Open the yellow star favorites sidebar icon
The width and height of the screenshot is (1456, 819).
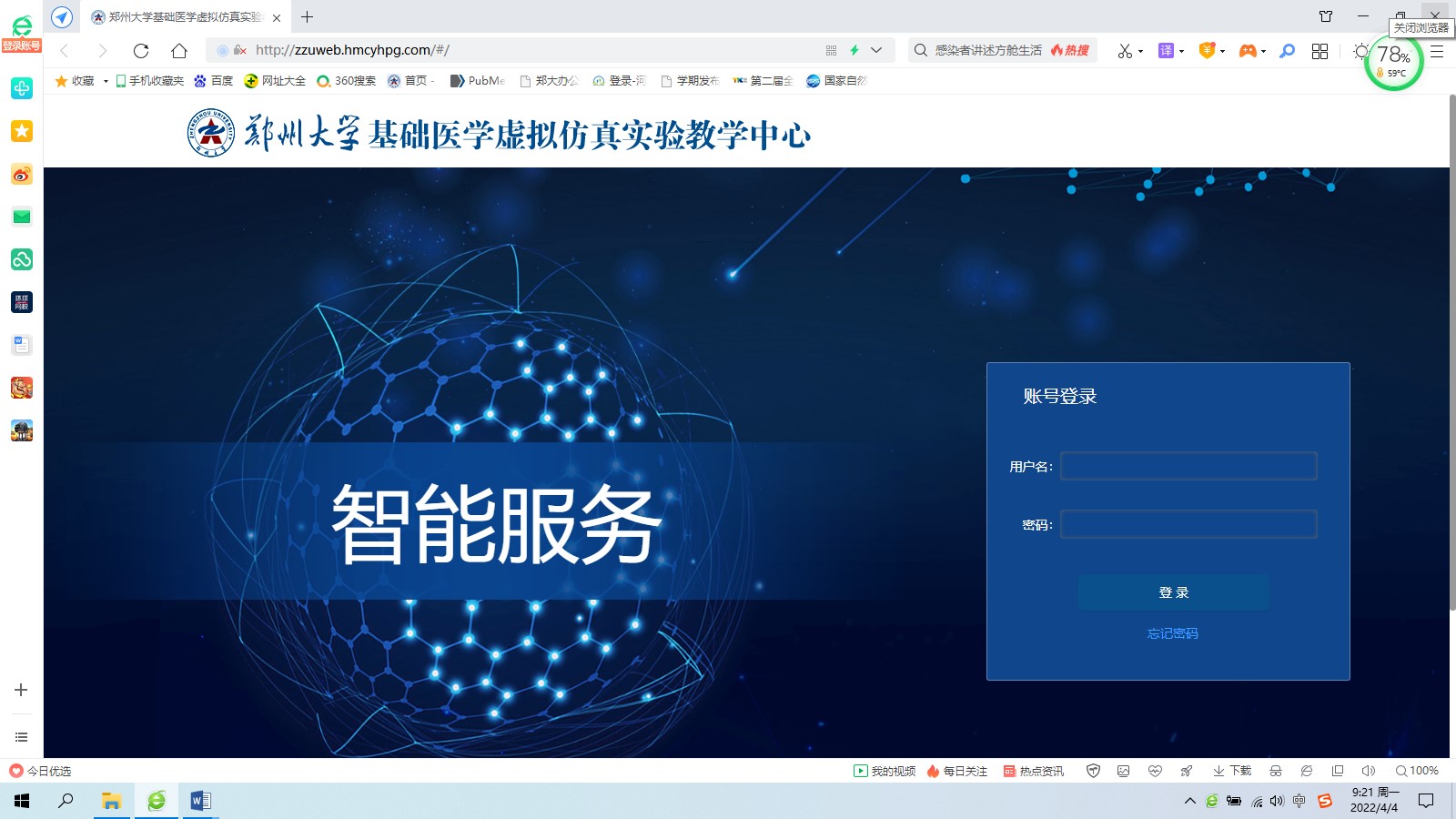tap(22, 131)
